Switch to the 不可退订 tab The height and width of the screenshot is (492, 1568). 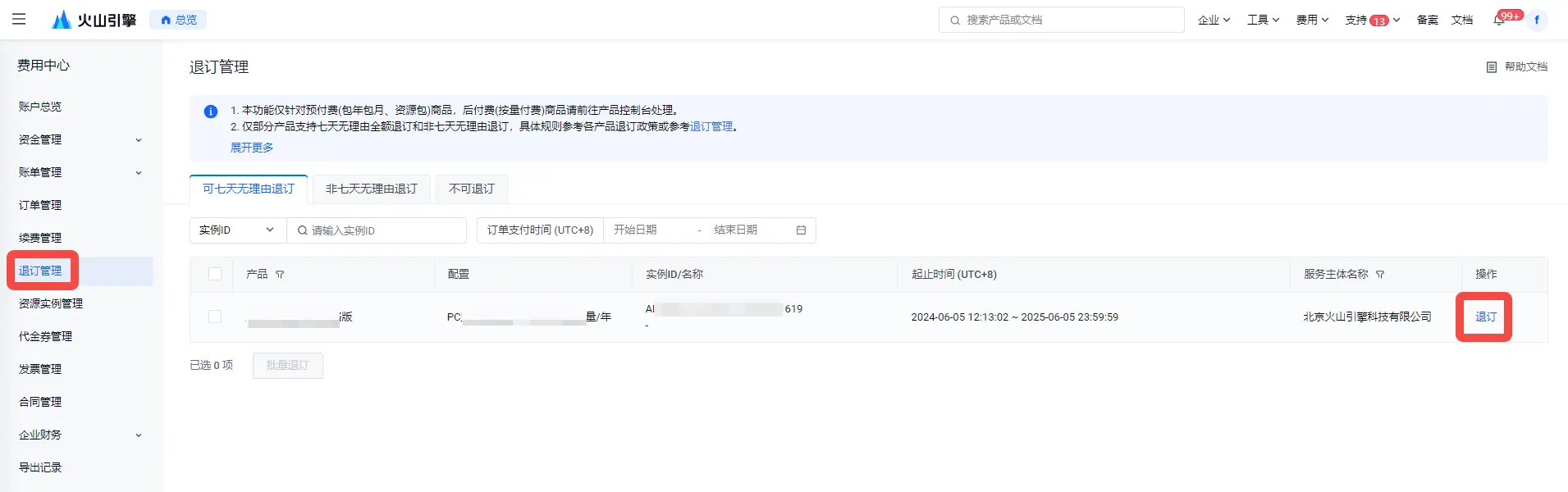(x=472, y=189)
